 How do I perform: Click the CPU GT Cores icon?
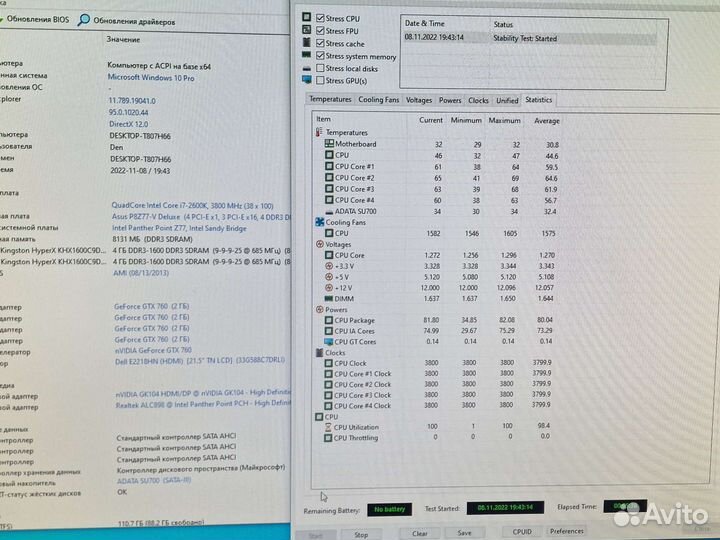click(328, 342)
